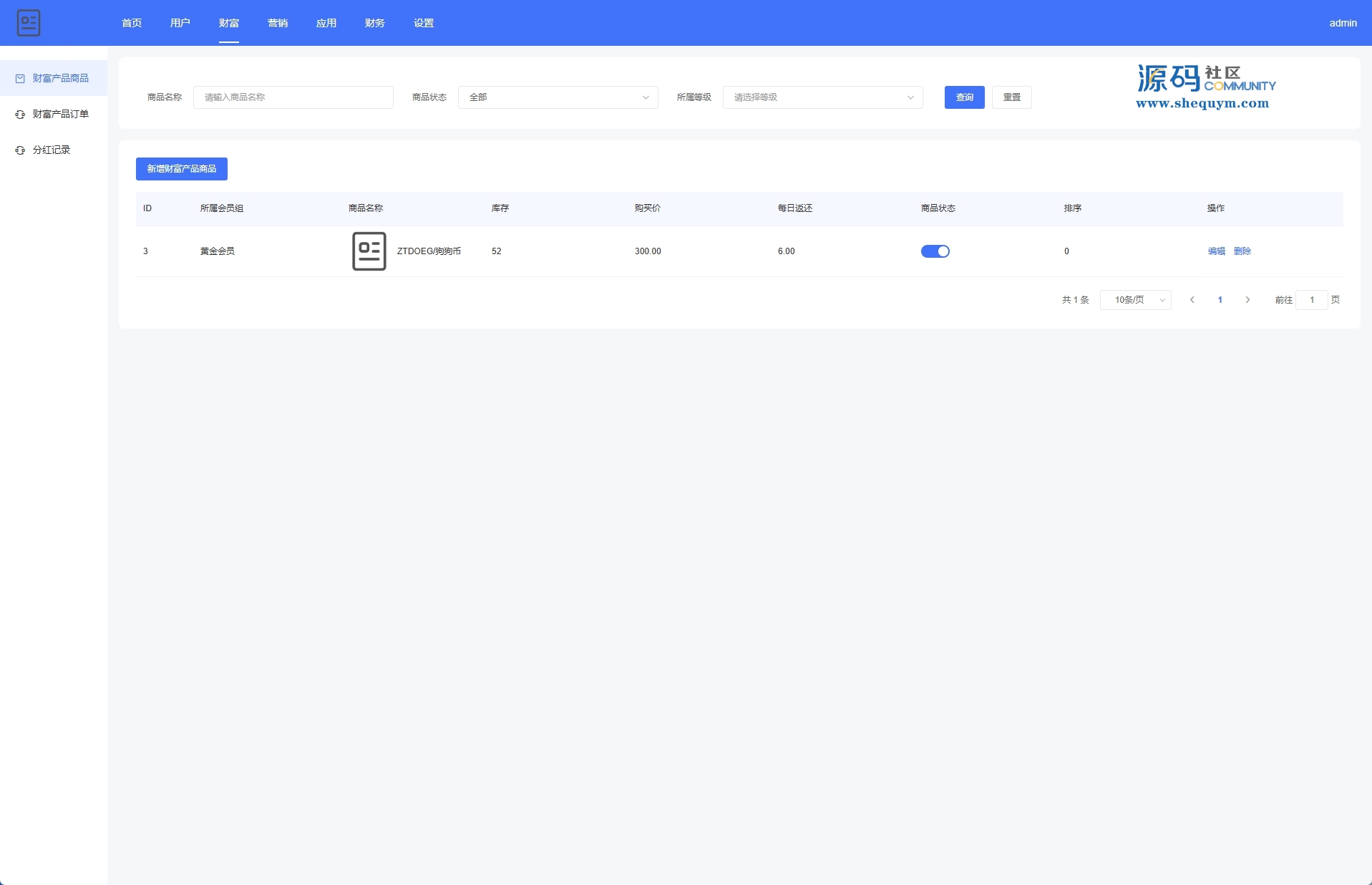Click the 财富产品商品 sidebar icon
The image size is (1372, 885).
tap(20, 79)
